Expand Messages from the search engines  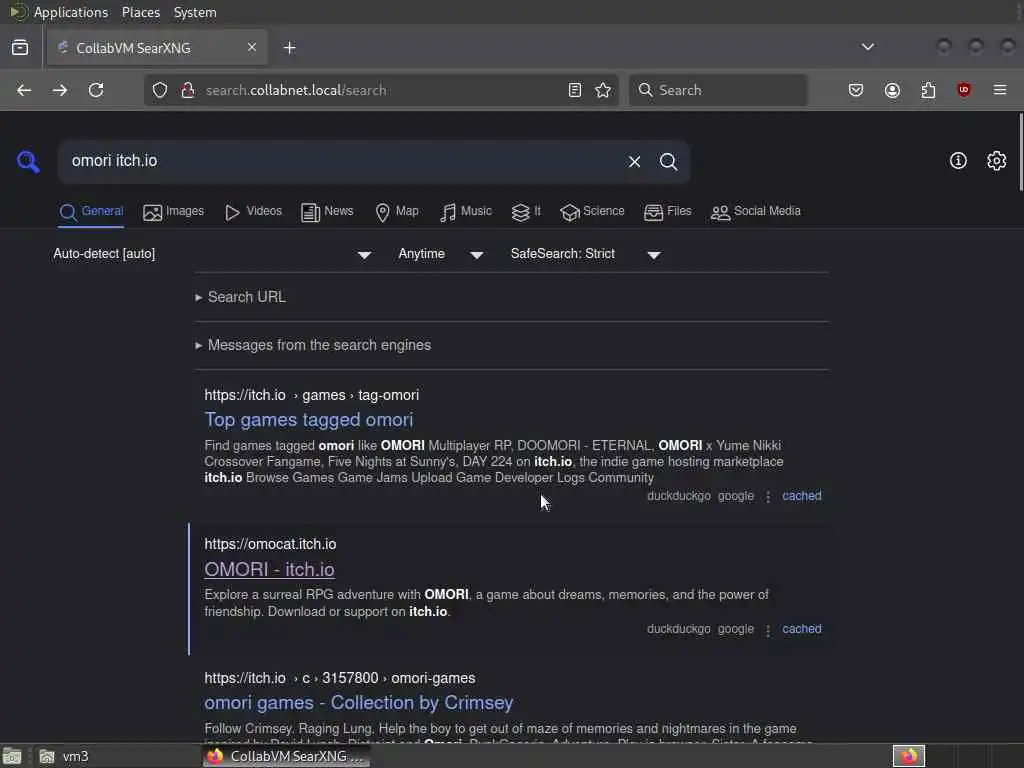pos(313,345)
